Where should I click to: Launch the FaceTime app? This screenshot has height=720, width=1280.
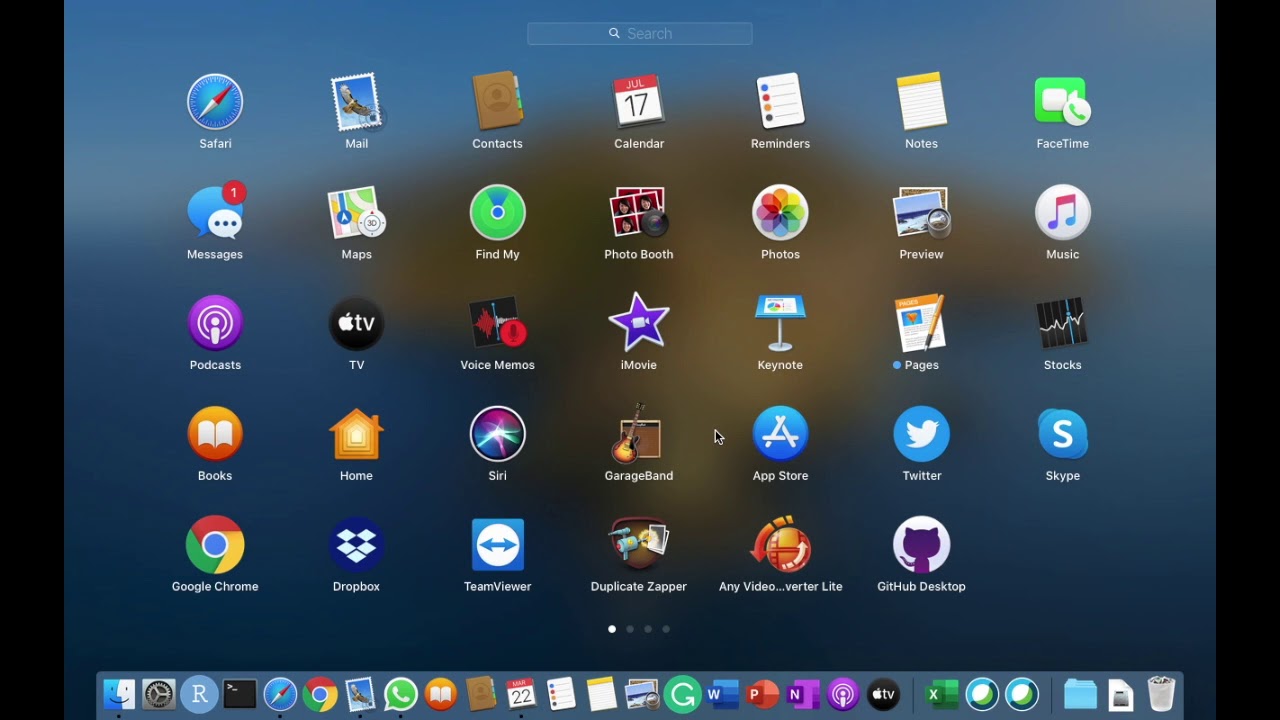(1062, 102)
